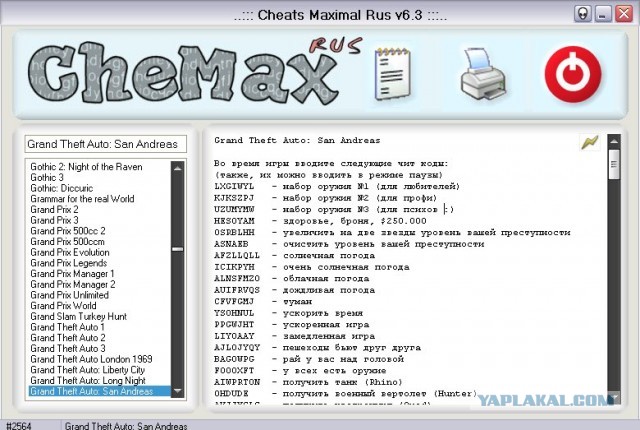Click the AIWPRTON Rhino tank cheat line

point(309,382)
